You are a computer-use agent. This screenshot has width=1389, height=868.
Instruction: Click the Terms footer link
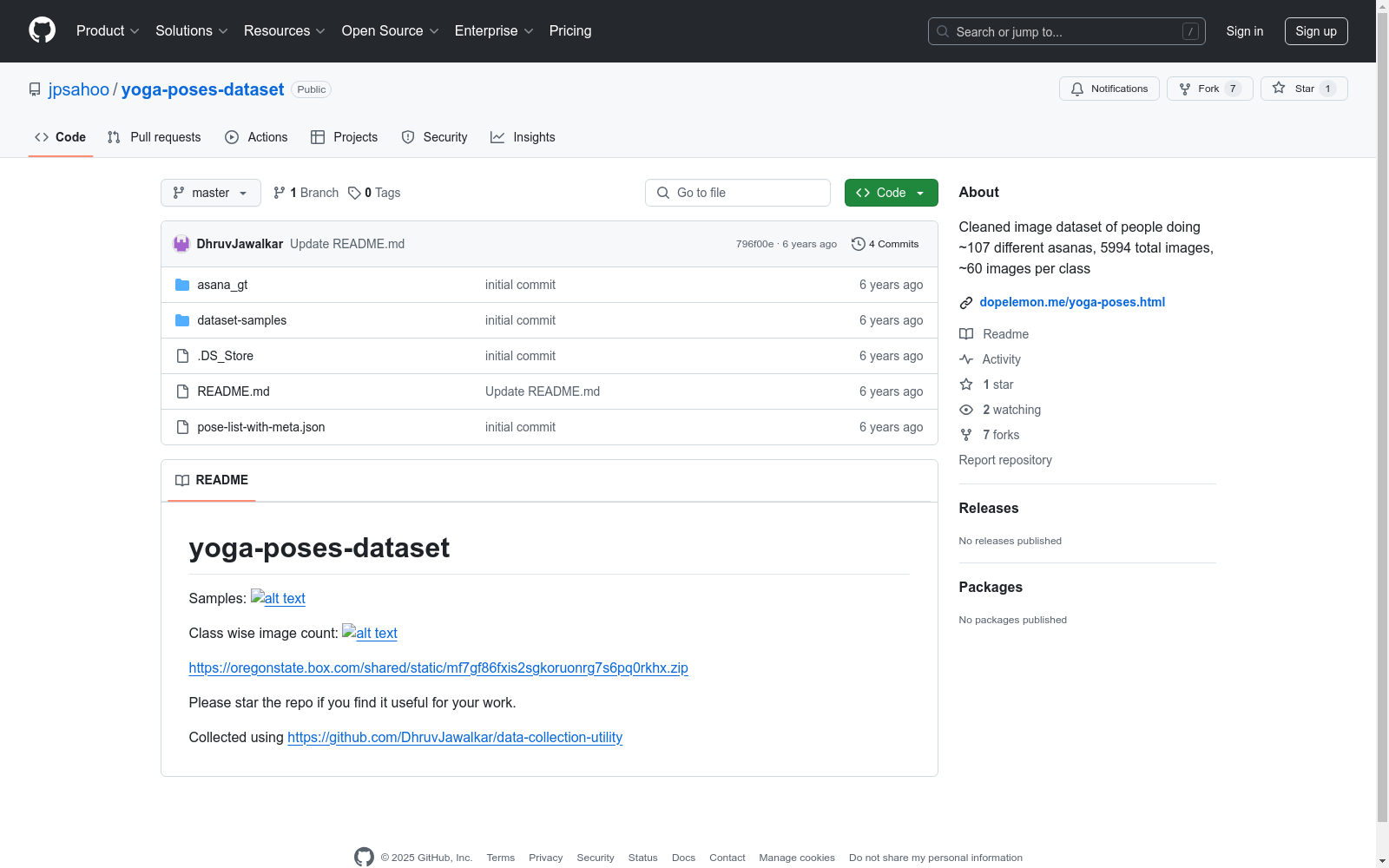pyautogui.click(x=501, y=858)
